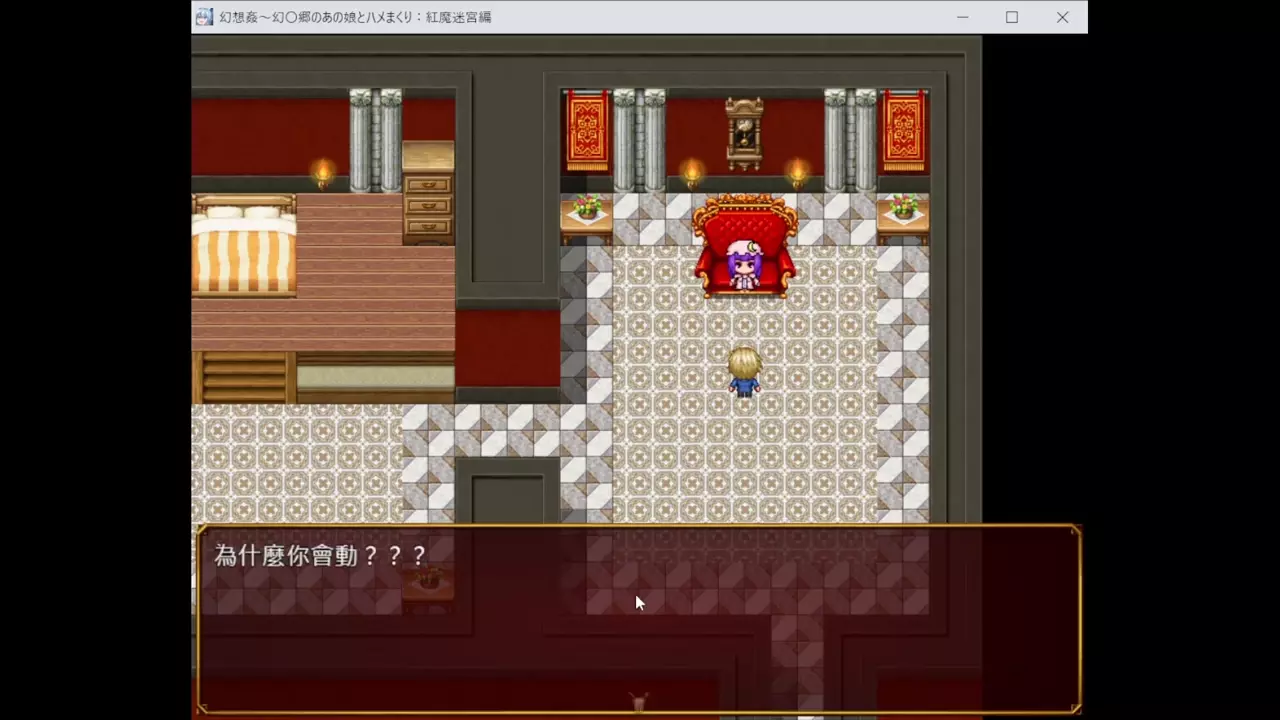The image size is (1280, 720).
Task: Click the red banner on the far right wall
Action: click(x=903, y=130)
